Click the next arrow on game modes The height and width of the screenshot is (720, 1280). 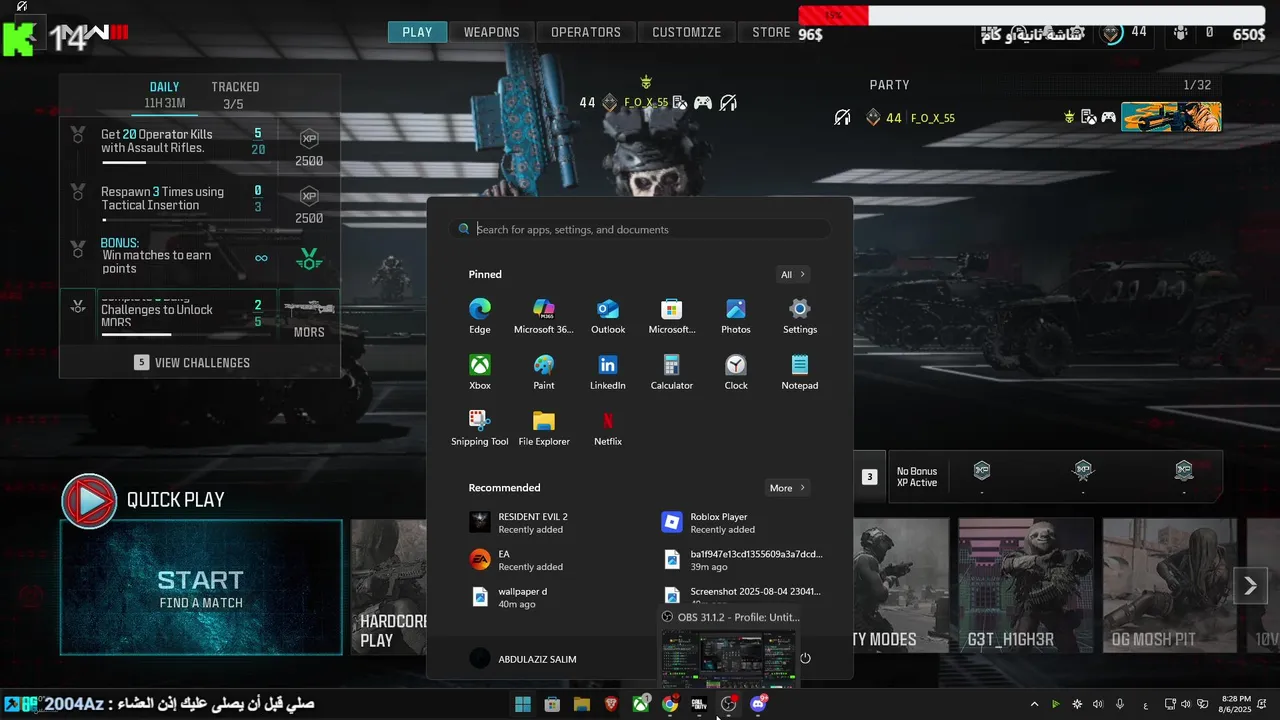[x=1250, y=586]
